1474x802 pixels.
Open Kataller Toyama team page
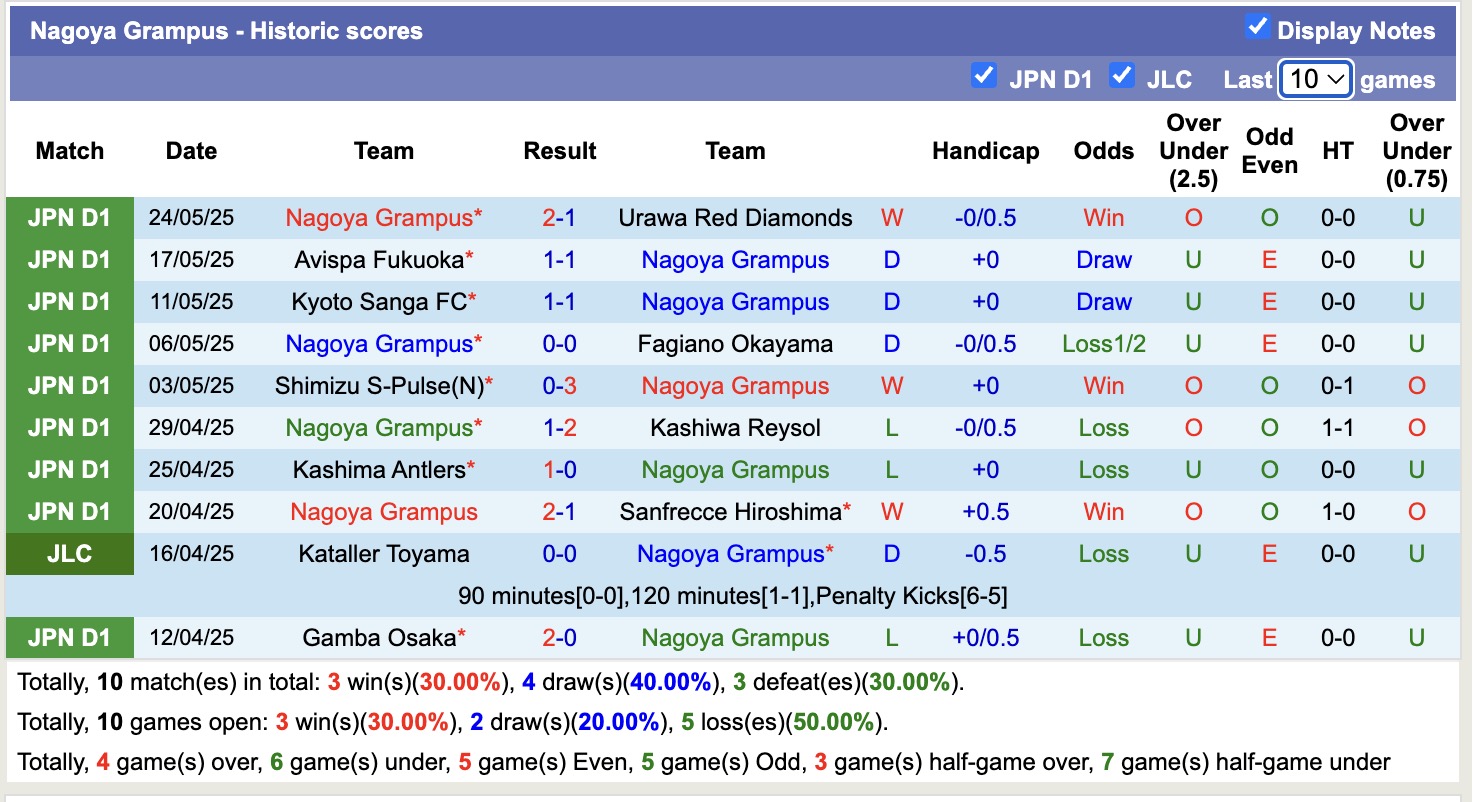tap(383, 554)
